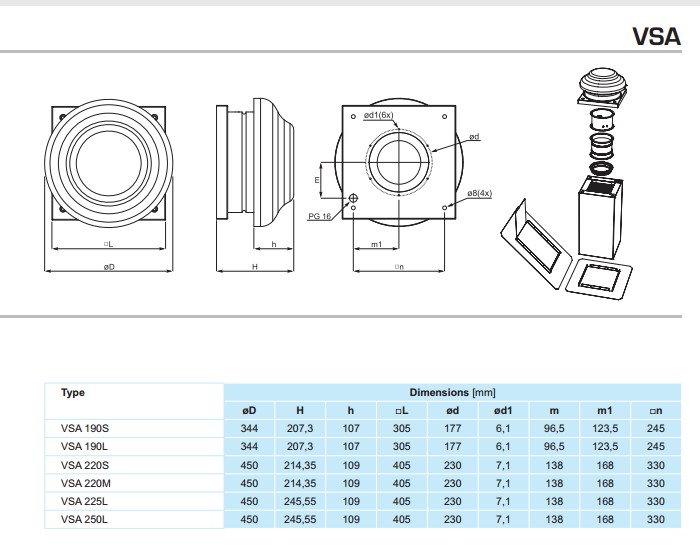The image size is (700, 550).
Task: Click the □n value 330 for VSA 225L
Action: coord(656,501)
